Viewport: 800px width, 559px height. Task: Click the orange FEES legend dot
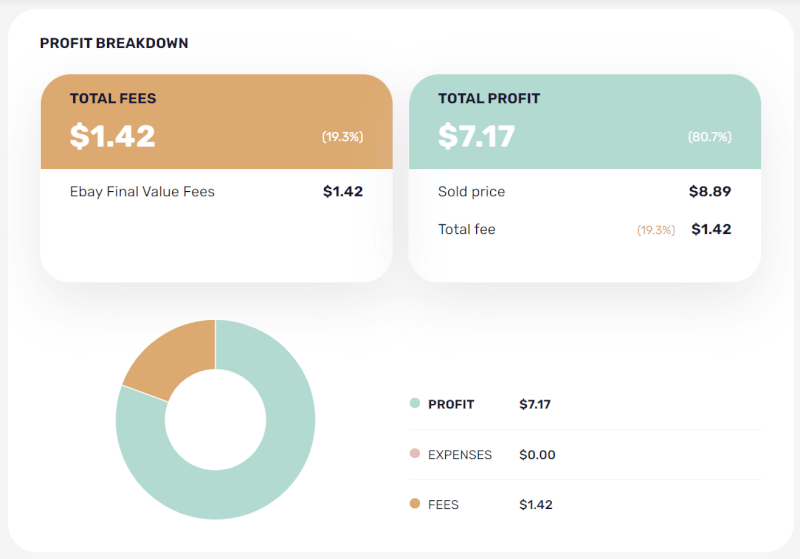pos(414,504)
